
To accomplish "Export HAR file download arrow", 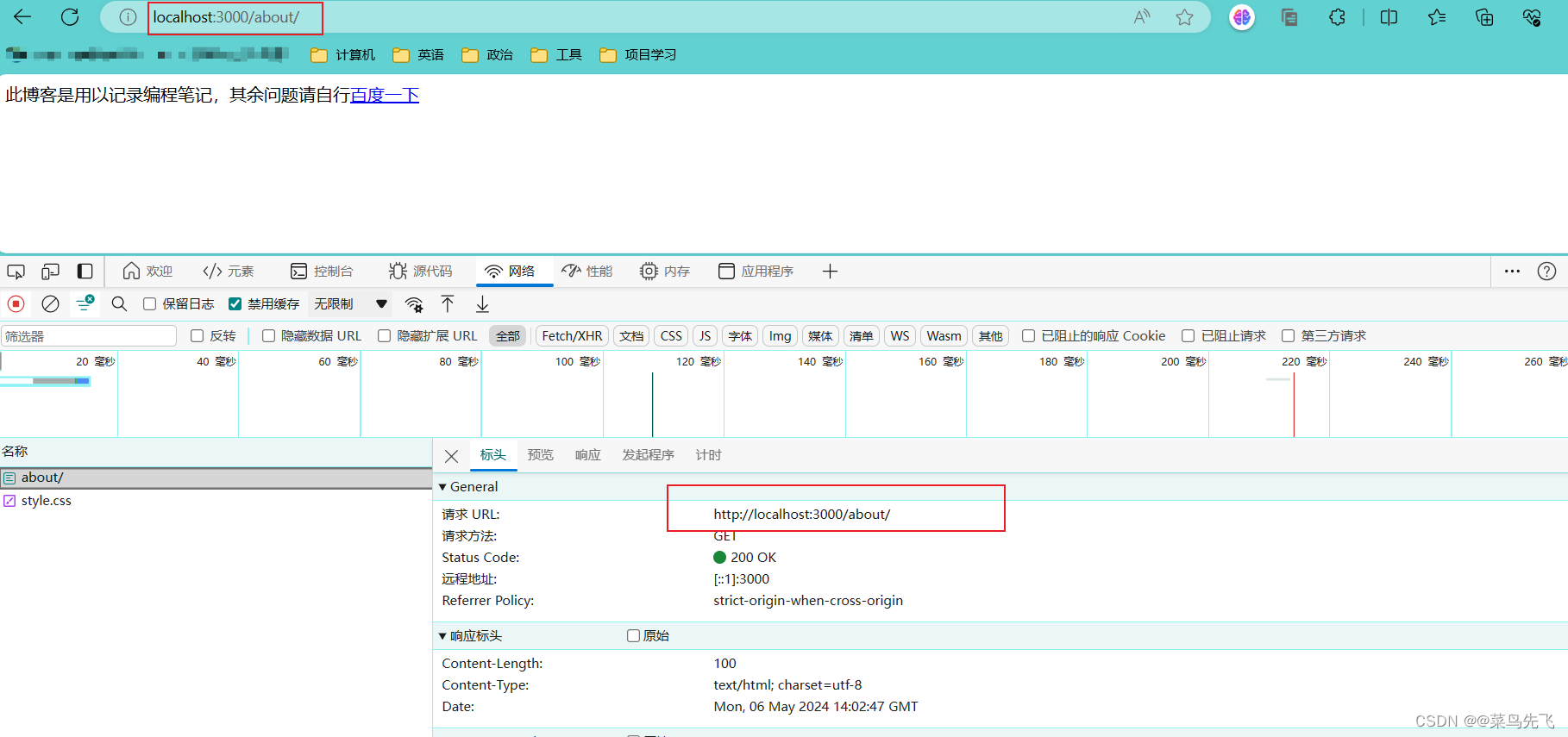I will pos(482,303).
